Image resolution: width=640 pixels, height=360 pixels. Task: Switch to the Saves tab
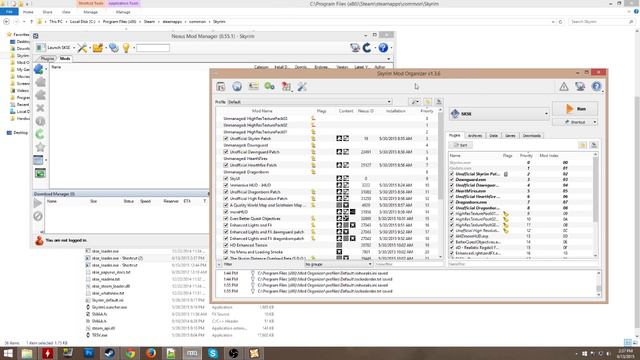coord(510,136)
